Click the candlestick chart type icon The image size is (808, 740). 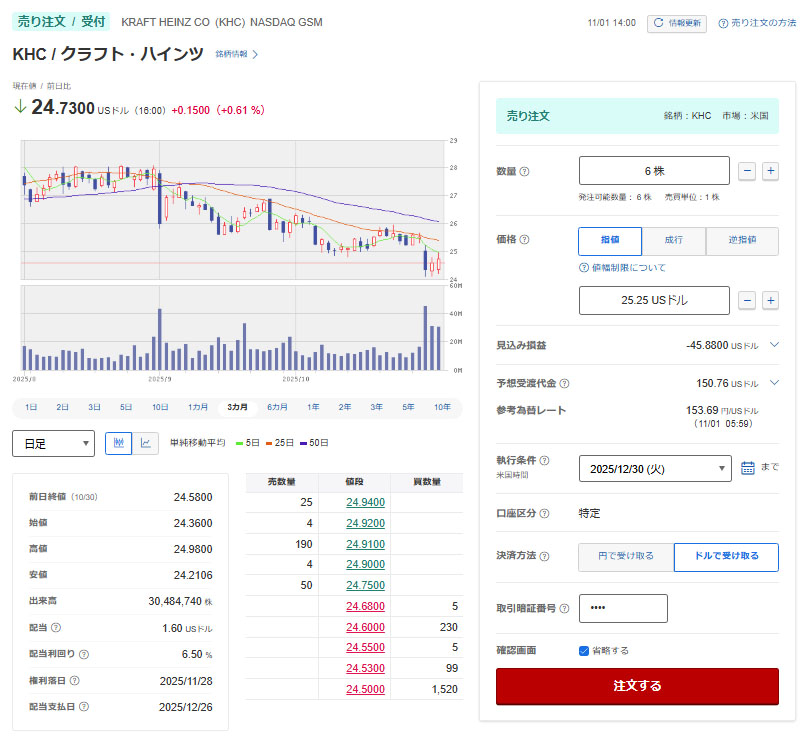pyautogui.click(x=119, y=443)
